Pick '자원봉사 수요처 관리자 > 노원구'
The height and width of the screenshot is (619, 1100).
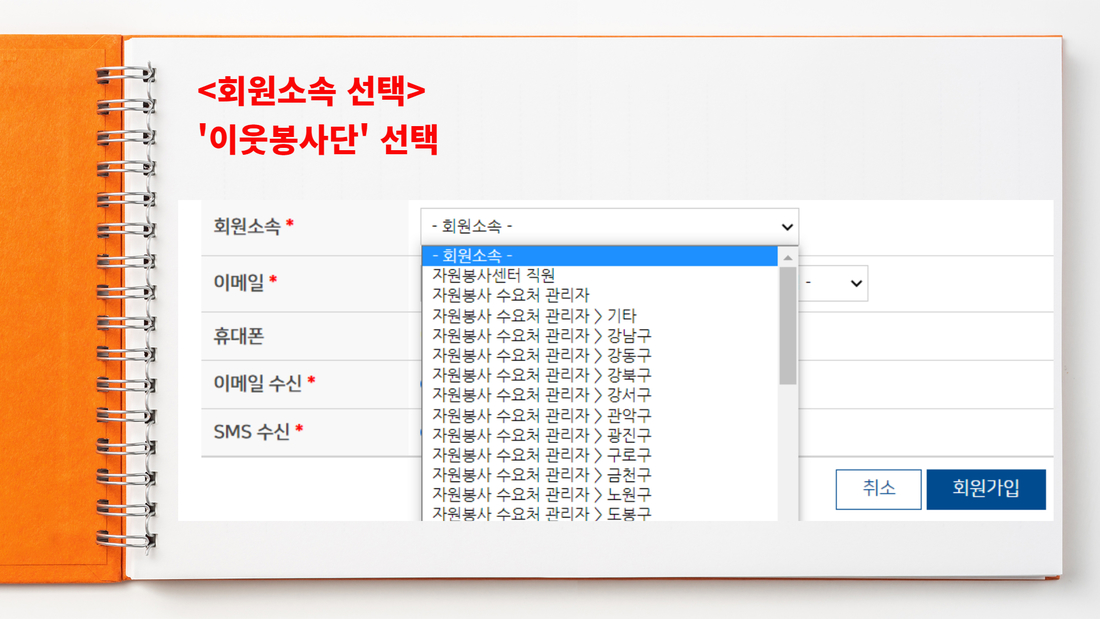600,494
